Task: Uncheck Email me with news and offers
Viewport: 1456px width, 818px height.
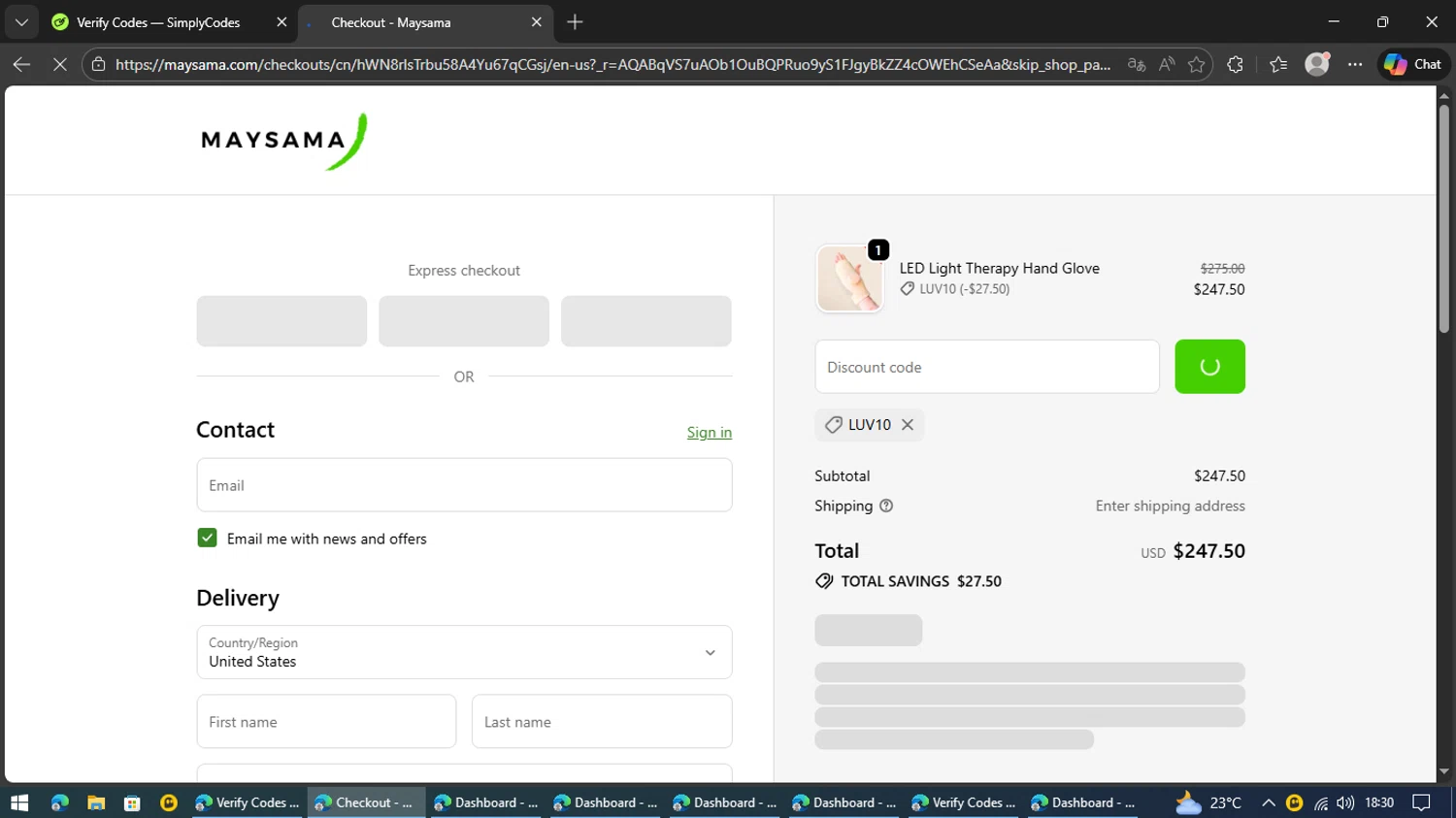Action: [207, 538]
